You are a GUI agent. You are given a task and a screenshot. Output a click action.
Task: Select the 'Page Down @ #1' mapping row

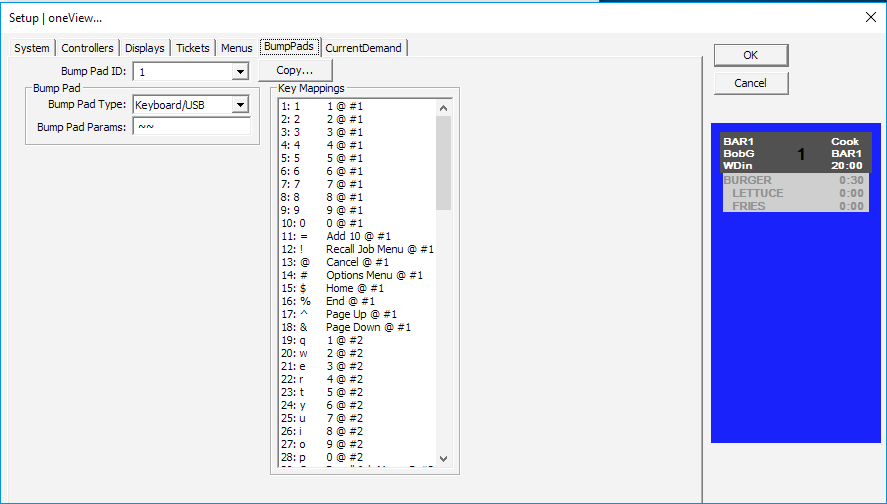pos(358,327)
